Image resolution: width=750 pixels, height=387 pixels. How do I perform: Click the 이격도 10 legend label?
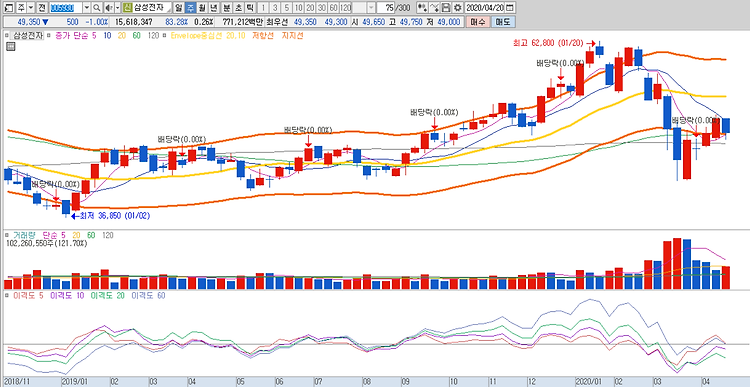(x=67, y=296)
